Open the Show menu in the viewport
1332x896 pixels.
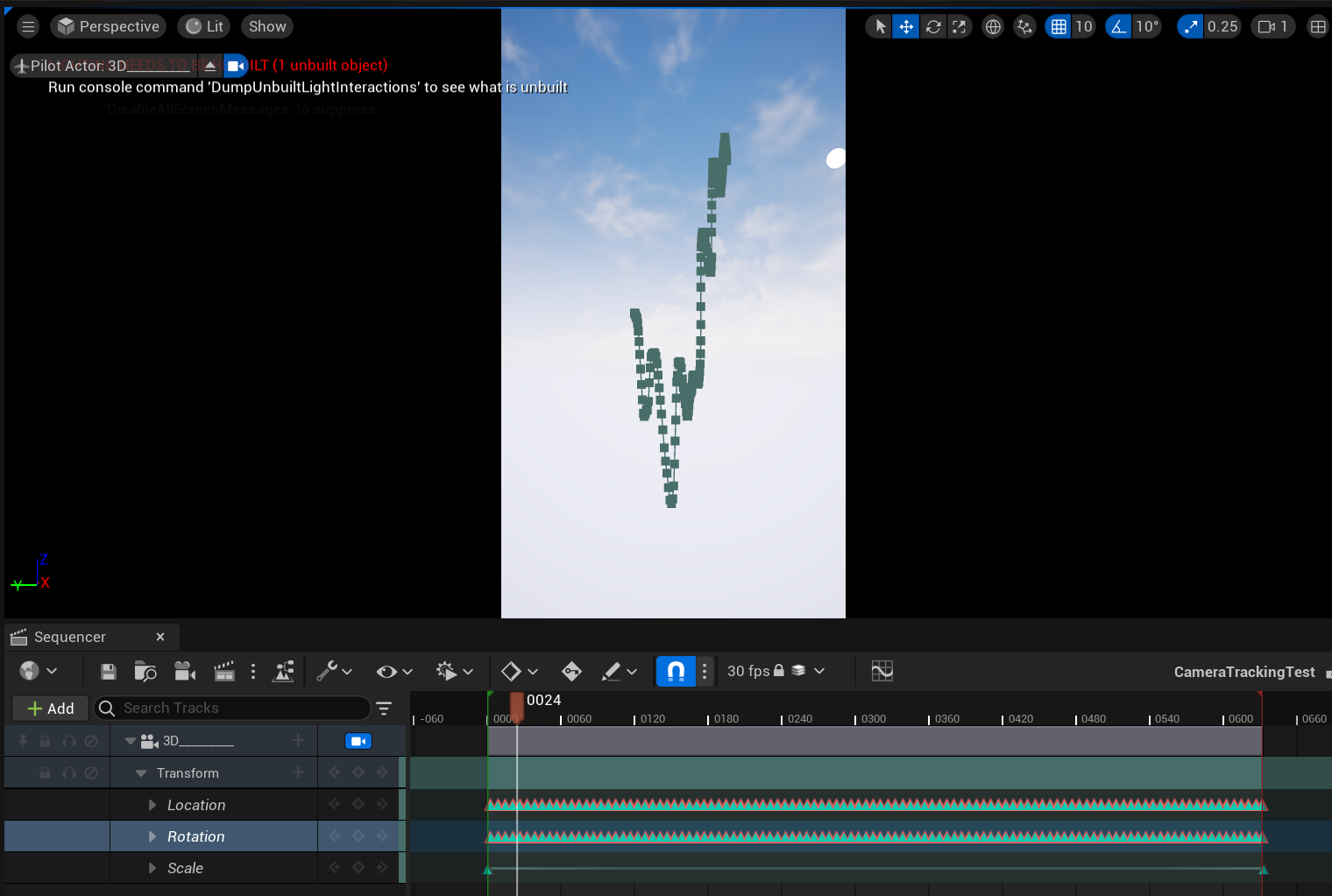(266, 26)
